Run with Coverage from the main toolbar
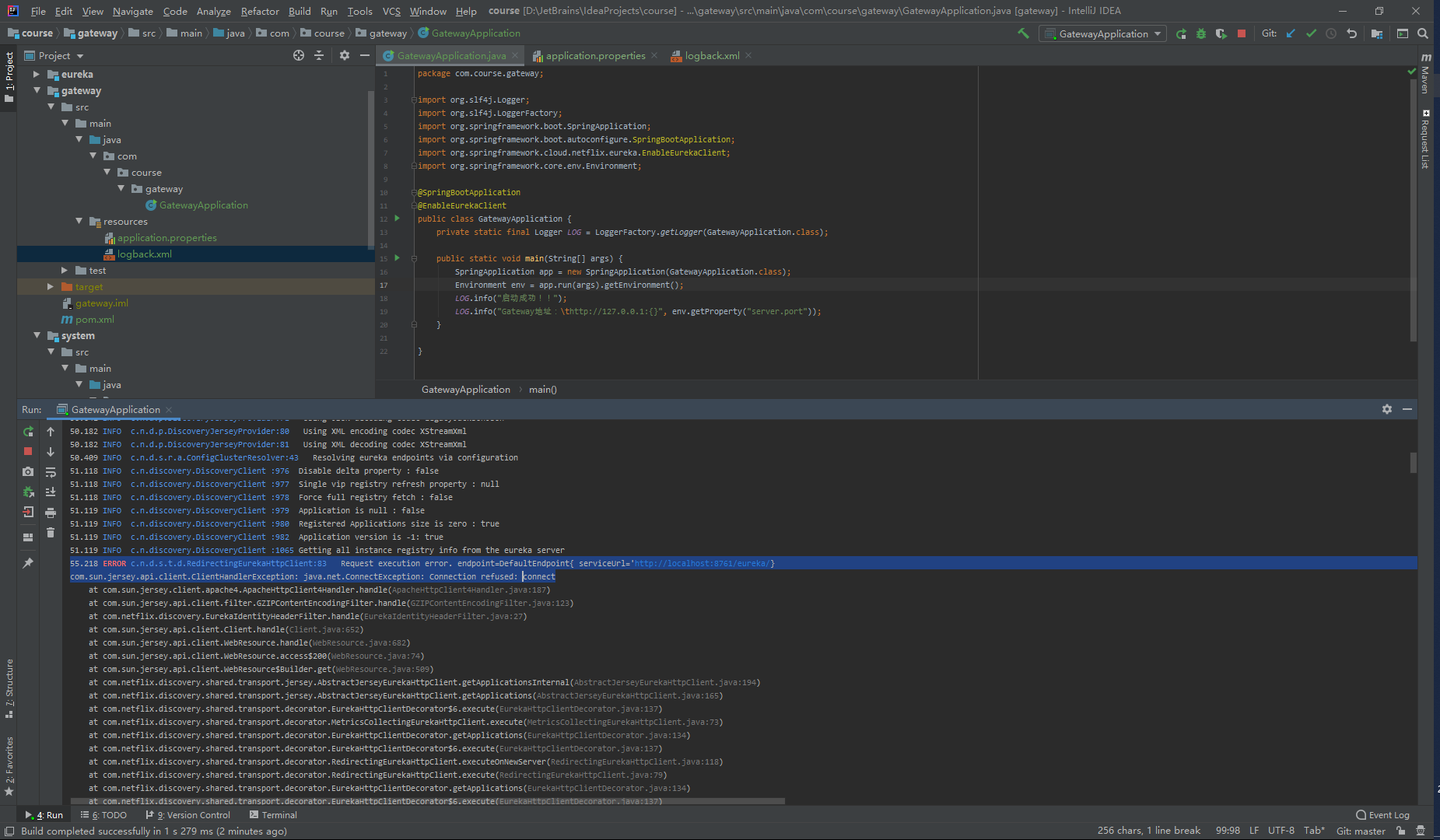The image size is (1440, 840). tap(1221, 33)
